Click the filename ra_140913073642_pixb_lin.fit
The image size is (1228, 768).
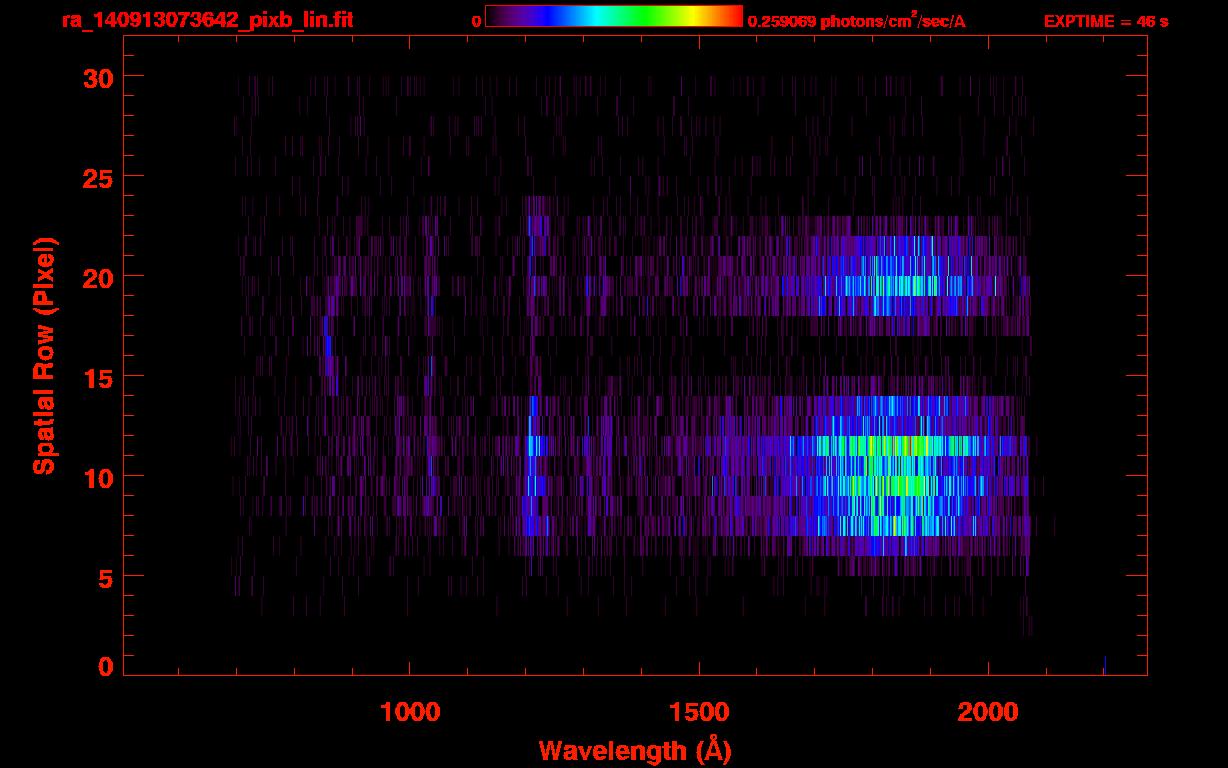tap(207, 19)
